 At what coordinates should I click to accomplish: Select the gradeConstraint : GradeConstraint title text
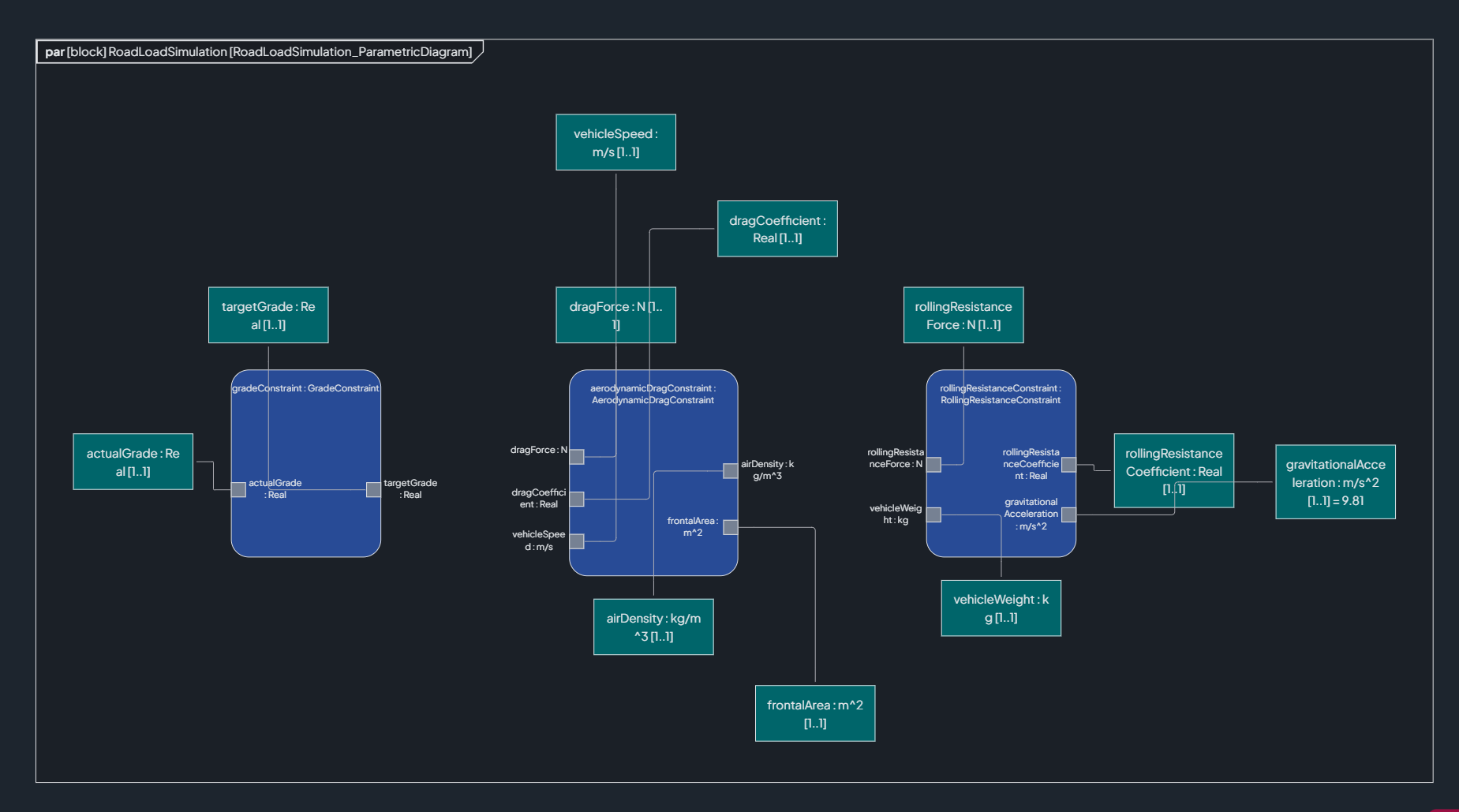[305, 388]
